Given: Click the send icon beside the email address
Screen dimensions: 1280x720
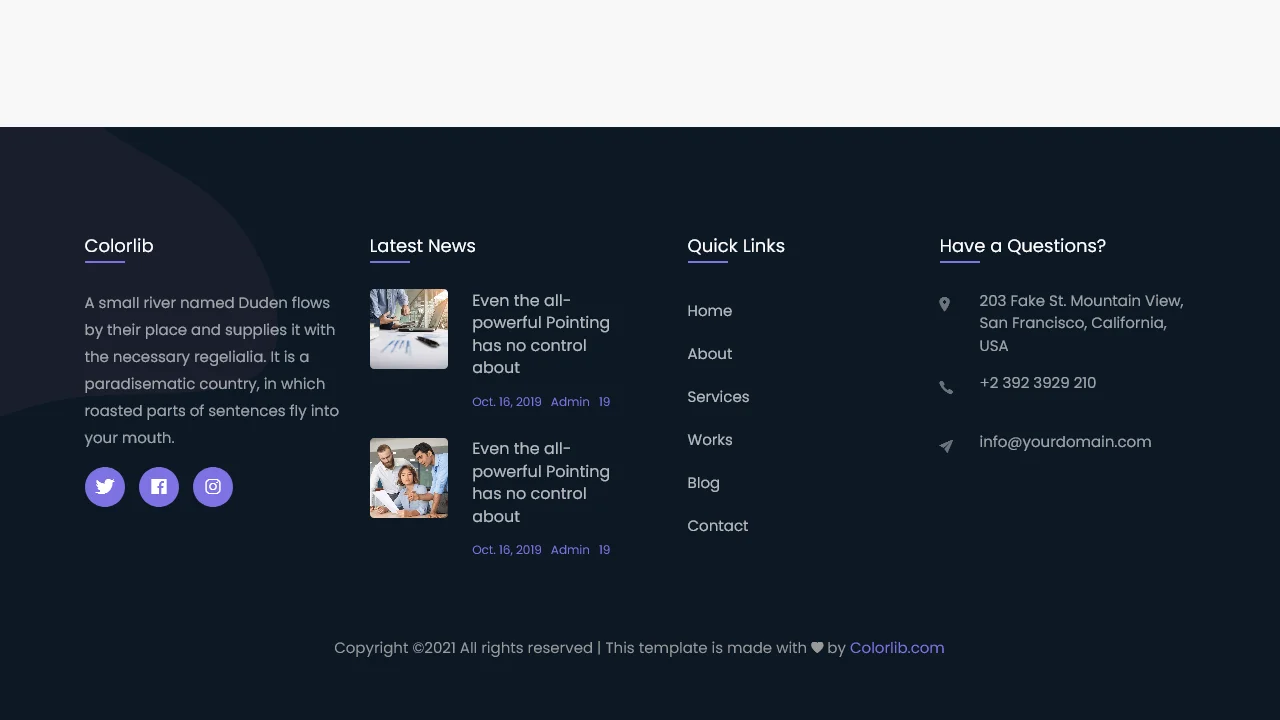Looking at the screenshot, I should [x=945, y=446].
